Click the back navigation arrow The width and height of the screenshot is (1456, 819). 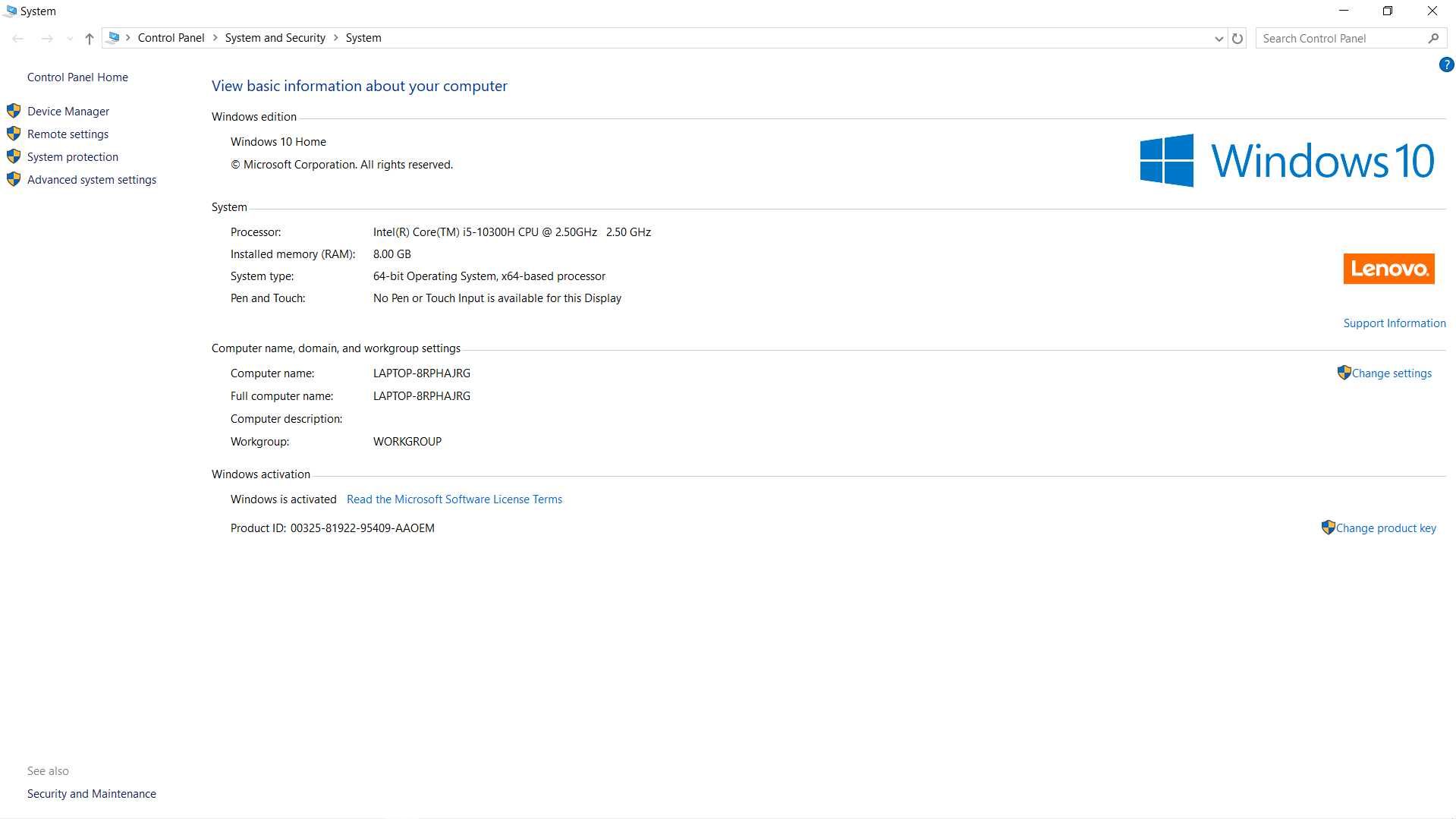[18, 39]
